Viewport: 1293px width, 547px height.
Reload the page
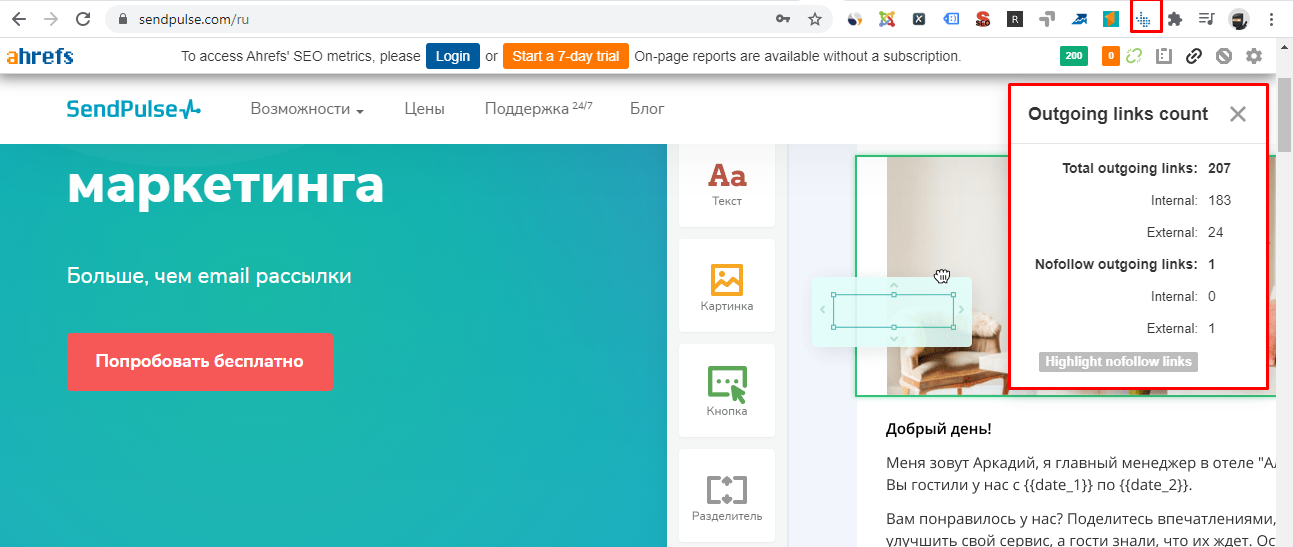pos(84,19)
